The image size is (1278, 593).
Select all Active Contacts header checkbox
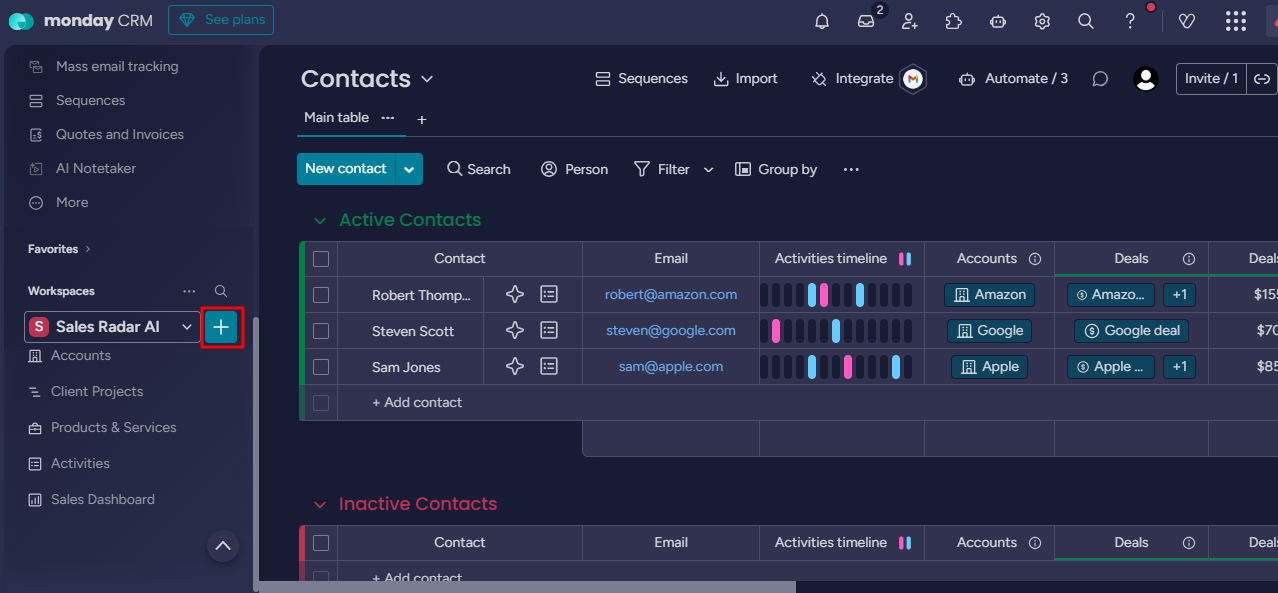321,259
